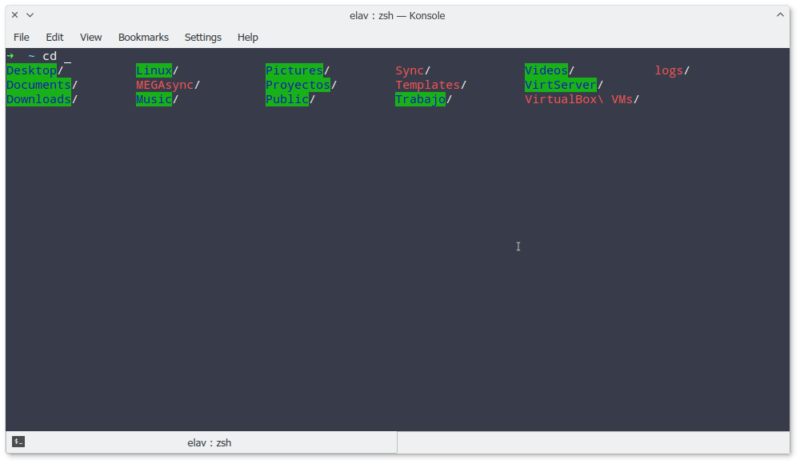Click the Music directory entry
800x464 pixels.
pyautogui.click(x=157, y=99)
